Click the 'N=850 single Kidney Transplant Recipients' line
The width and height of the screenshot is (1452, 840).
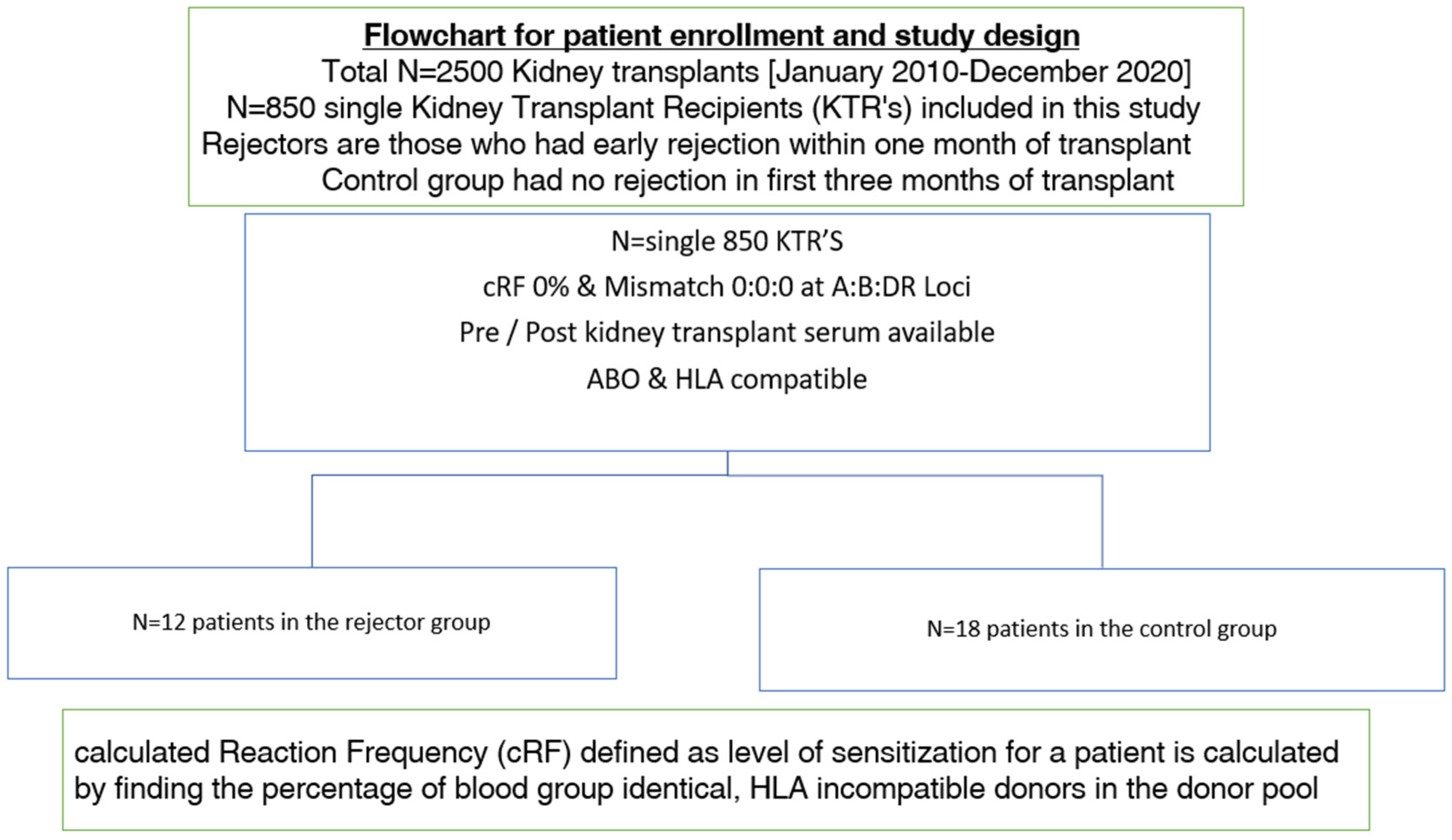[713, 108]
